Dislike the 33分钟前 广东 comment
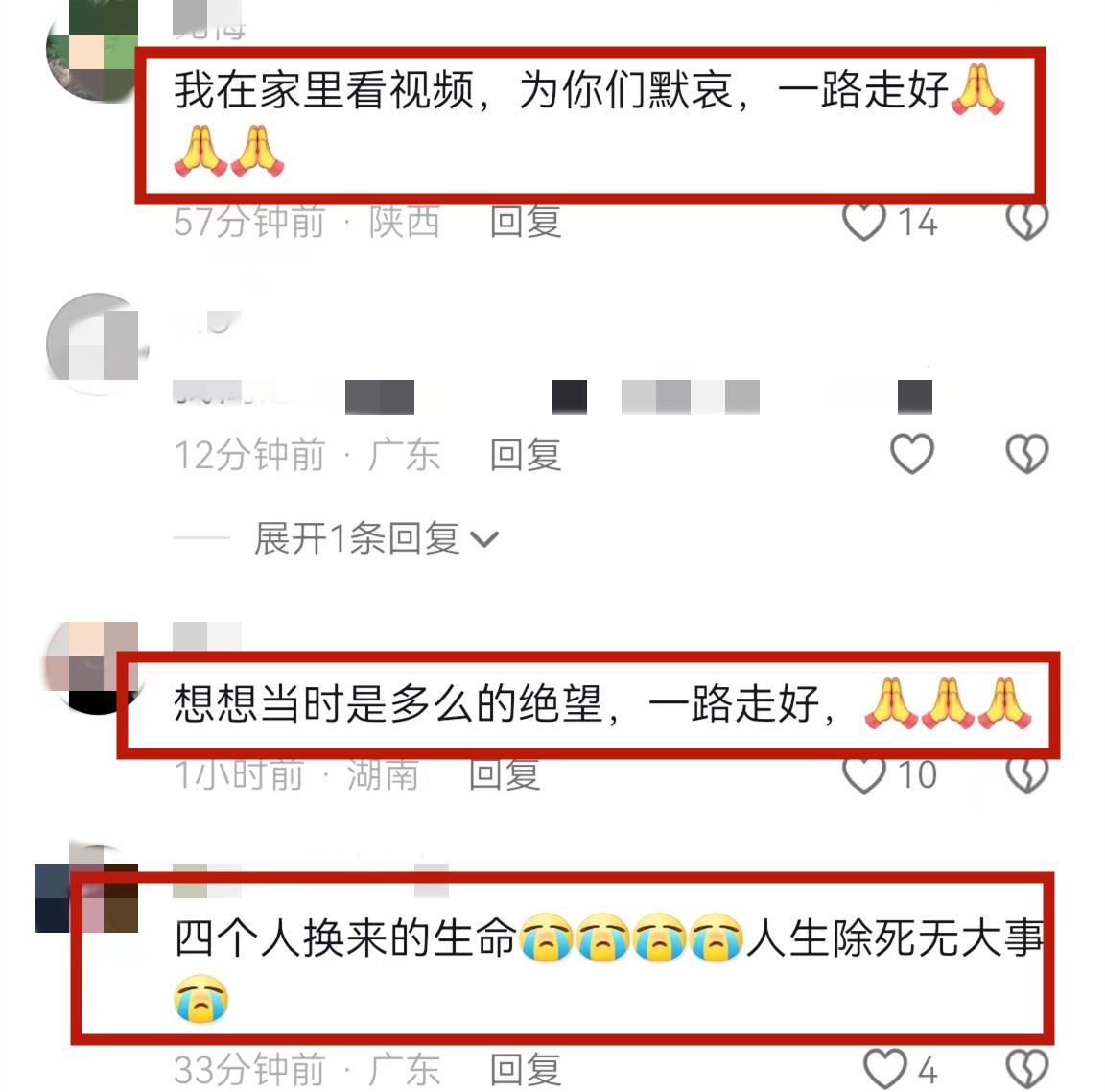This screenshot has width=1105, height=1092. [1026, 1069]
